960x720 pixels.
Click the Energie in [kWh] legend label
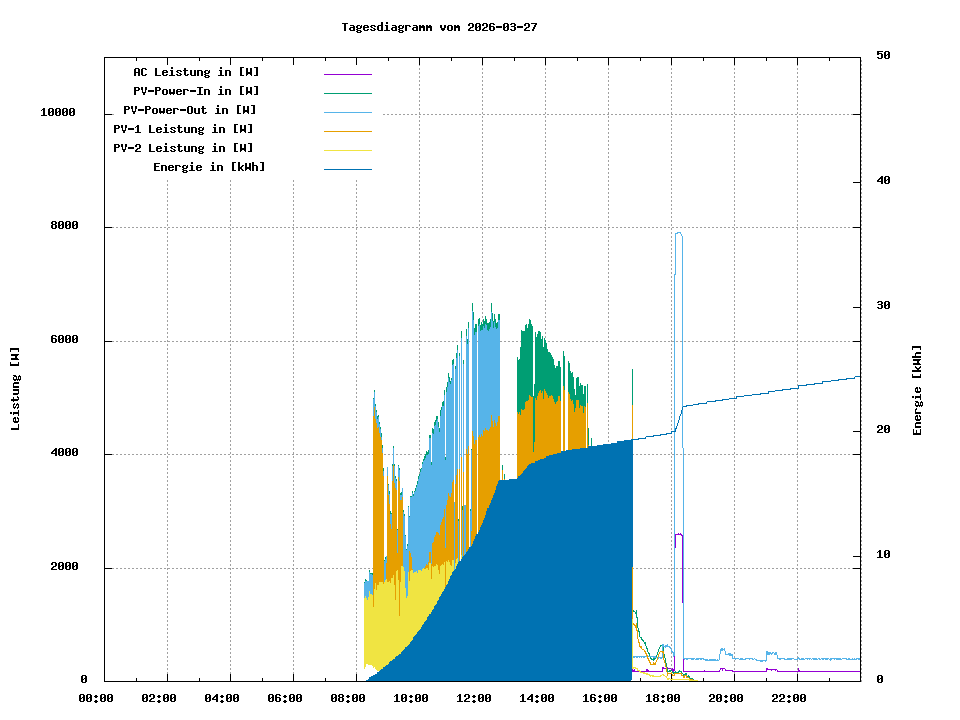pos(209,167)
